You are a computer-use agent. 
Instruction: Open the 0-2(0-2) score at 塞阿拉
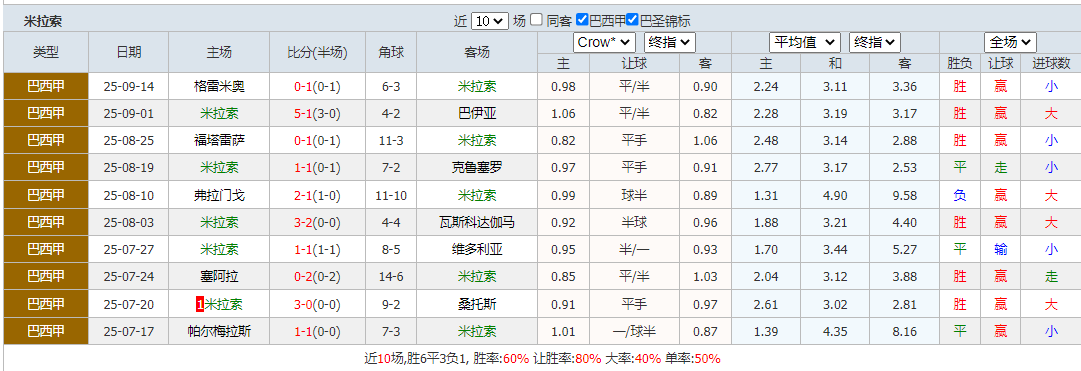point(317,277)
